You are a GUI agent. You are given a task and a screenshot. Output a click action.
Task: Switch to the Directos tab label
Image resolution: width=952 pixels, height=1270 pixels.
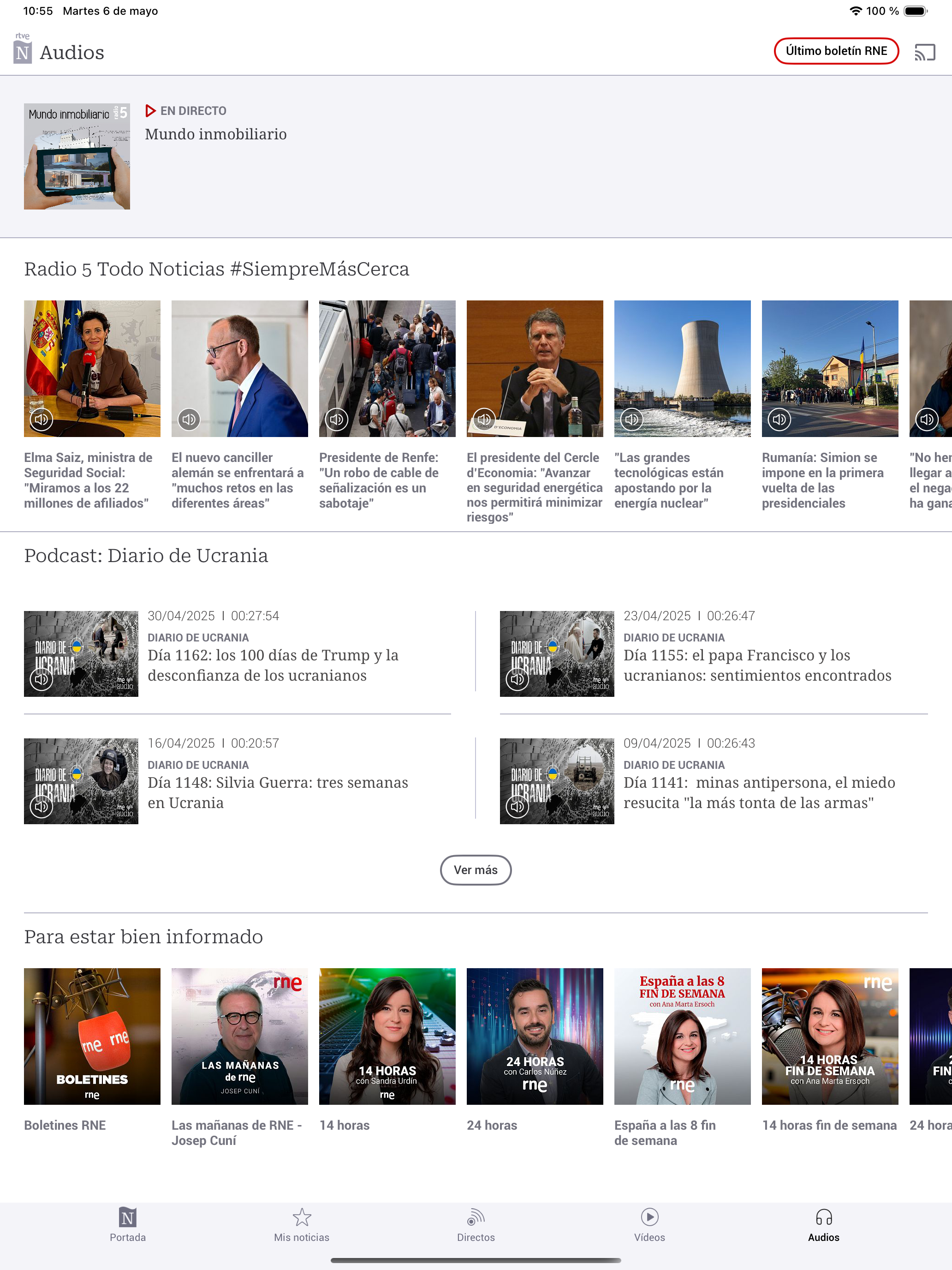pos(476,1237)
